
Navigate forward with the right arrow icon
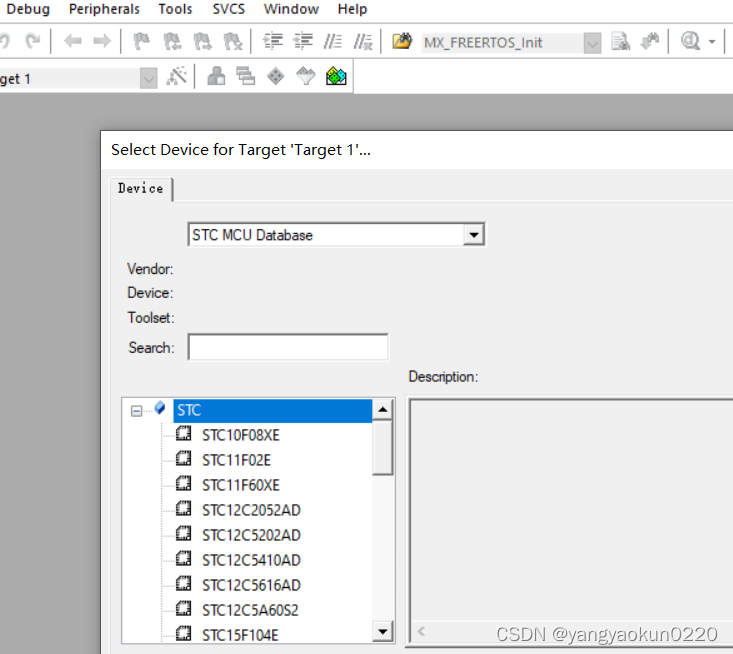tap(102, 41)
